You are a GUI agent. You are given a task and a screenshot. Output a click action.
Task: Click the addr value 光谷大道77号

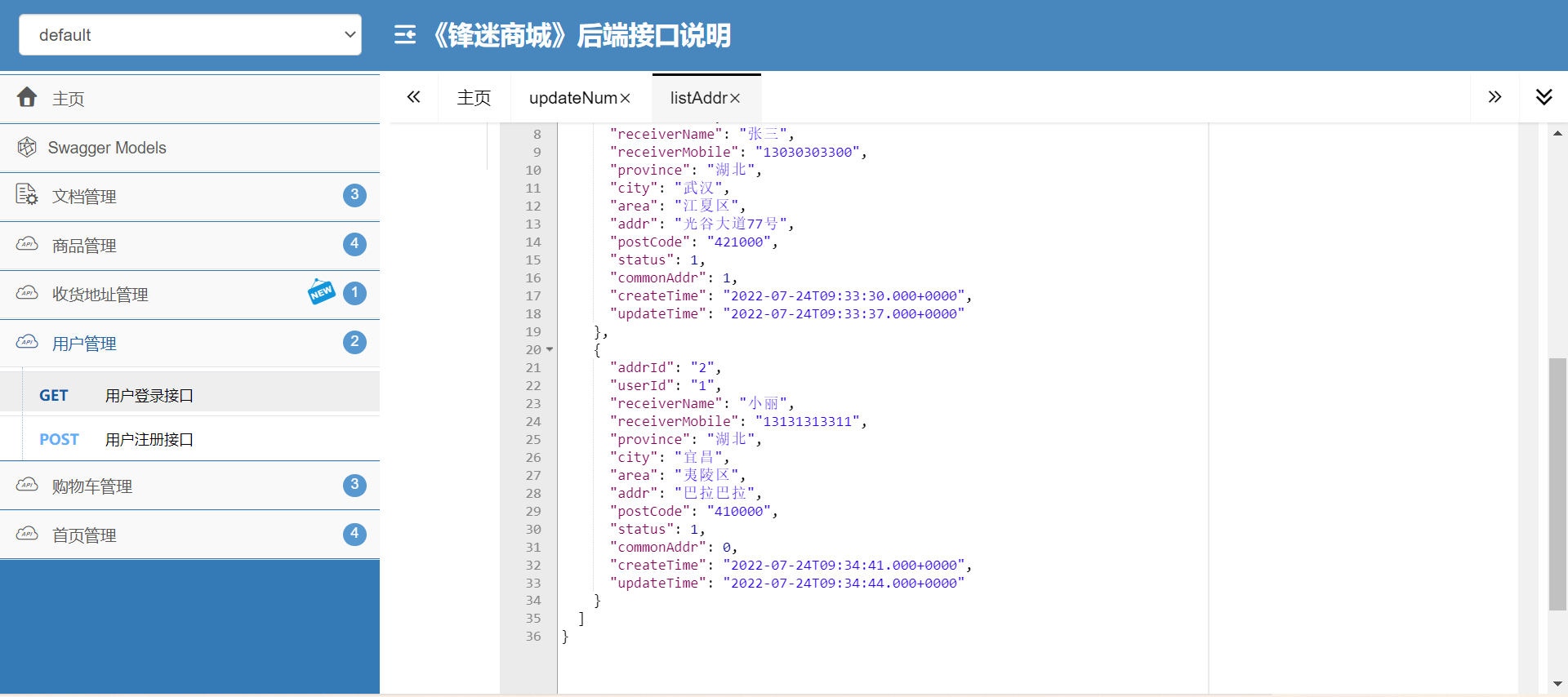click(x=730, y=224)
